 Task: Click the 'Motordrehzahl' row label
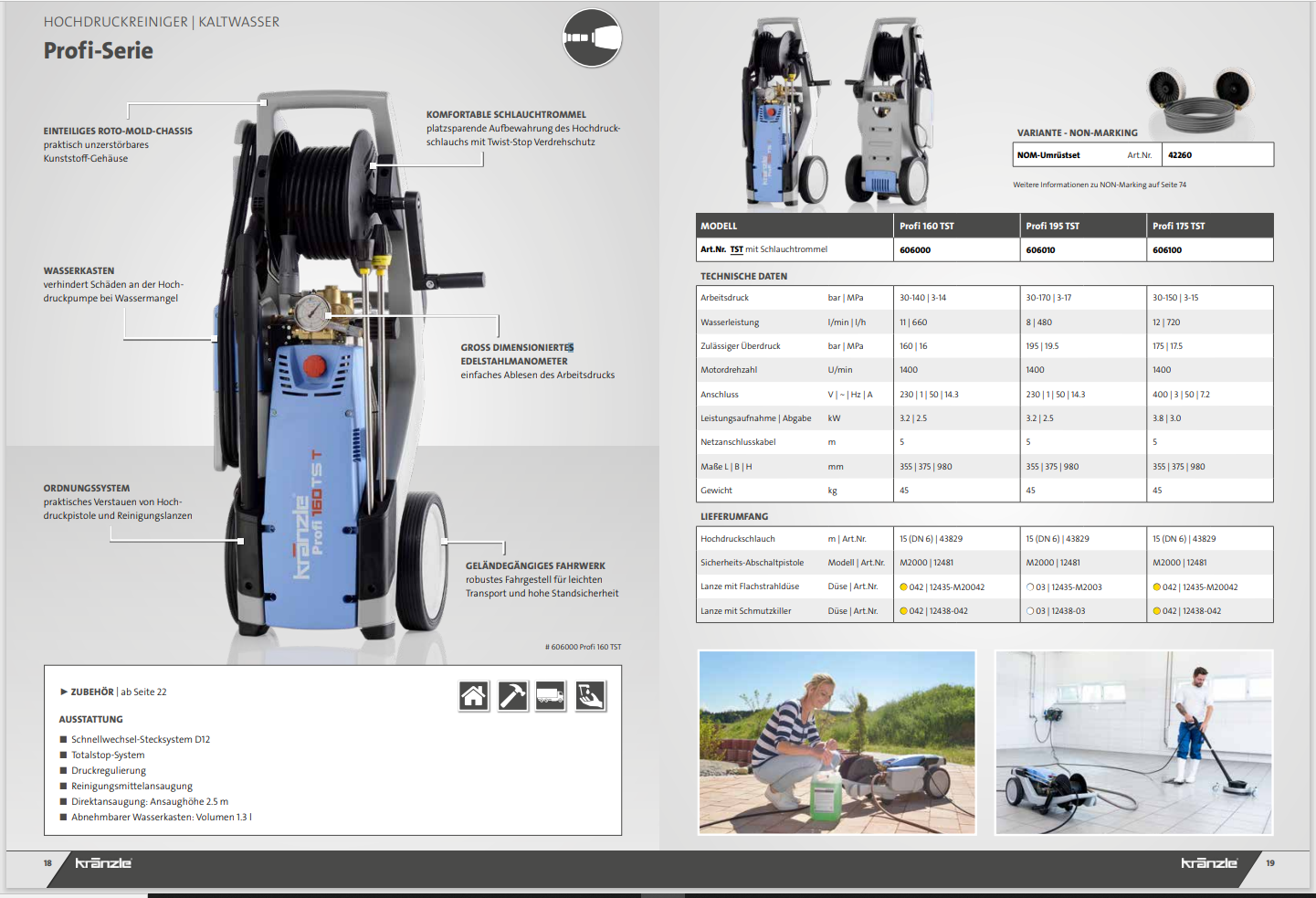pos(729,370)
